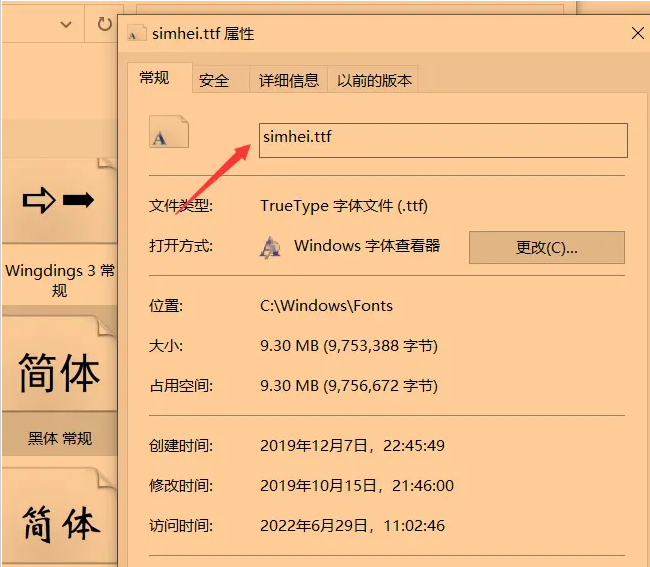Screen dimensions: 650x567
Task: Click the '2019年12月7日, 22:45:49' creation time
Action: [352, 446]
